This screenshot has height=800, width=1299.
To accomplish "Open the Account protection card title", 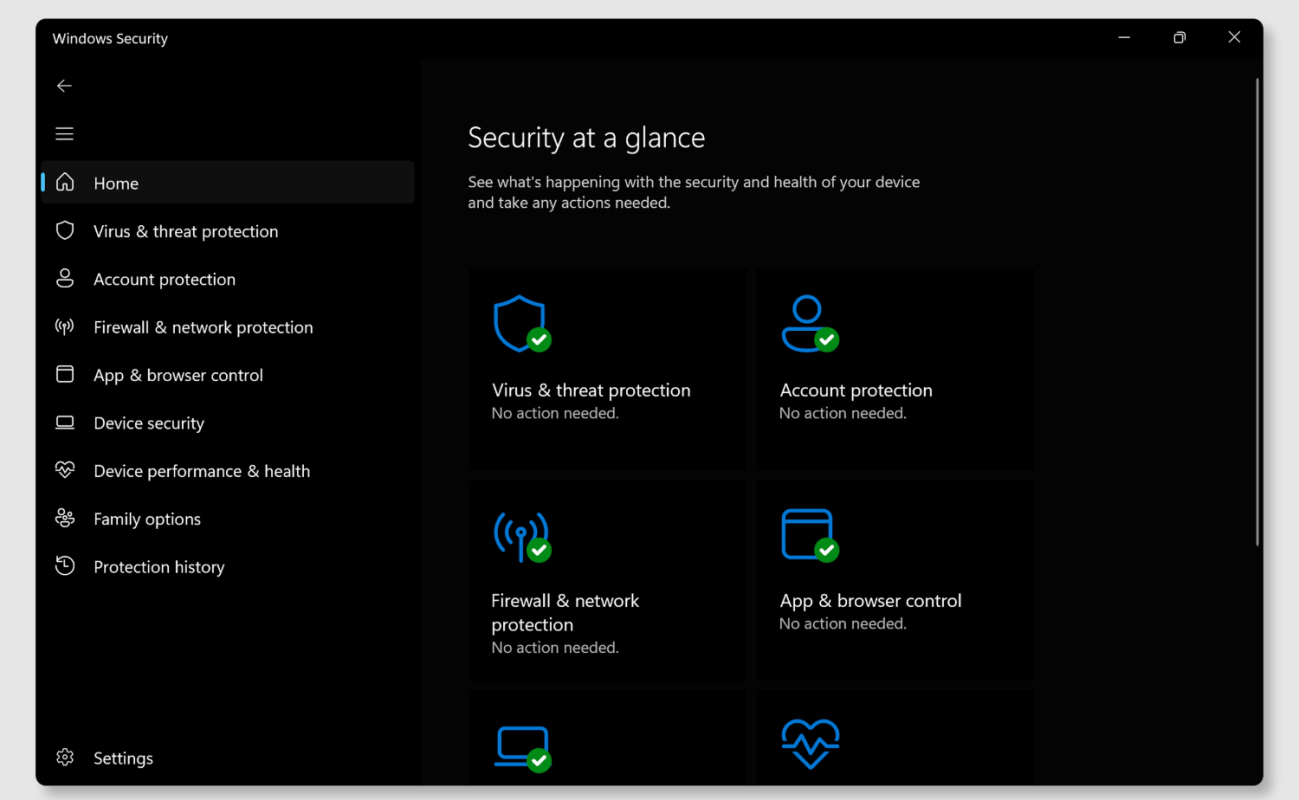I will tap(856, 391).
